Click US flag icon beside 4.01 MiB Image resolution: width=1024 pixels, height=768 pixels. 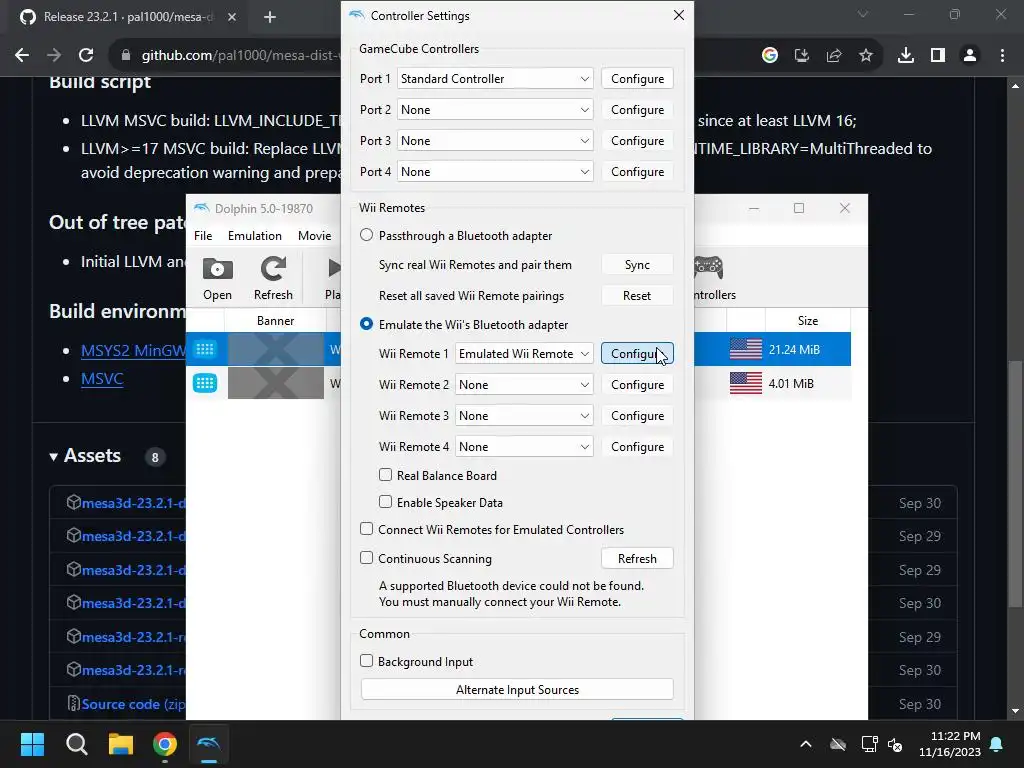[745, 383]
